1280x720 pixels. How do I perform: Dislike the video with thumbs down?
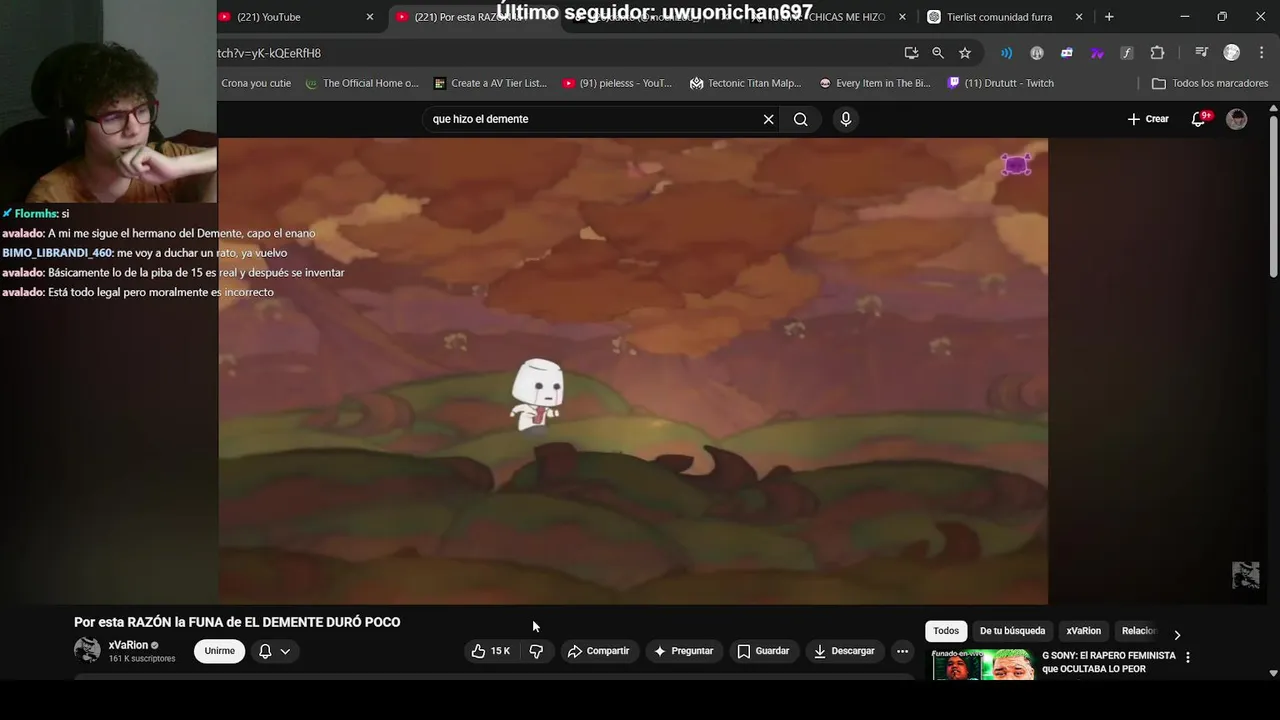coord(536,651)
